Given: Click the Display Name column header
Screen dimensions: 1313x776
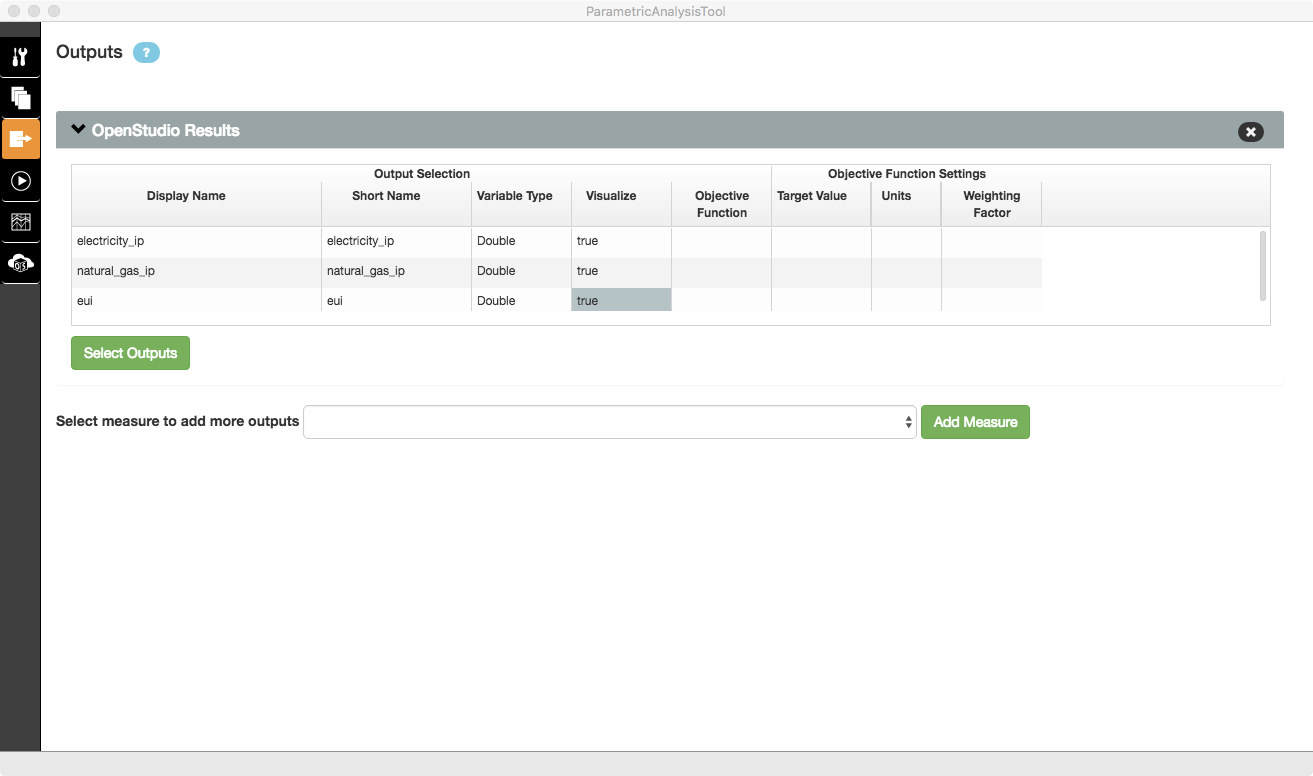Looking at the screenshot, I should click(186, 196).
